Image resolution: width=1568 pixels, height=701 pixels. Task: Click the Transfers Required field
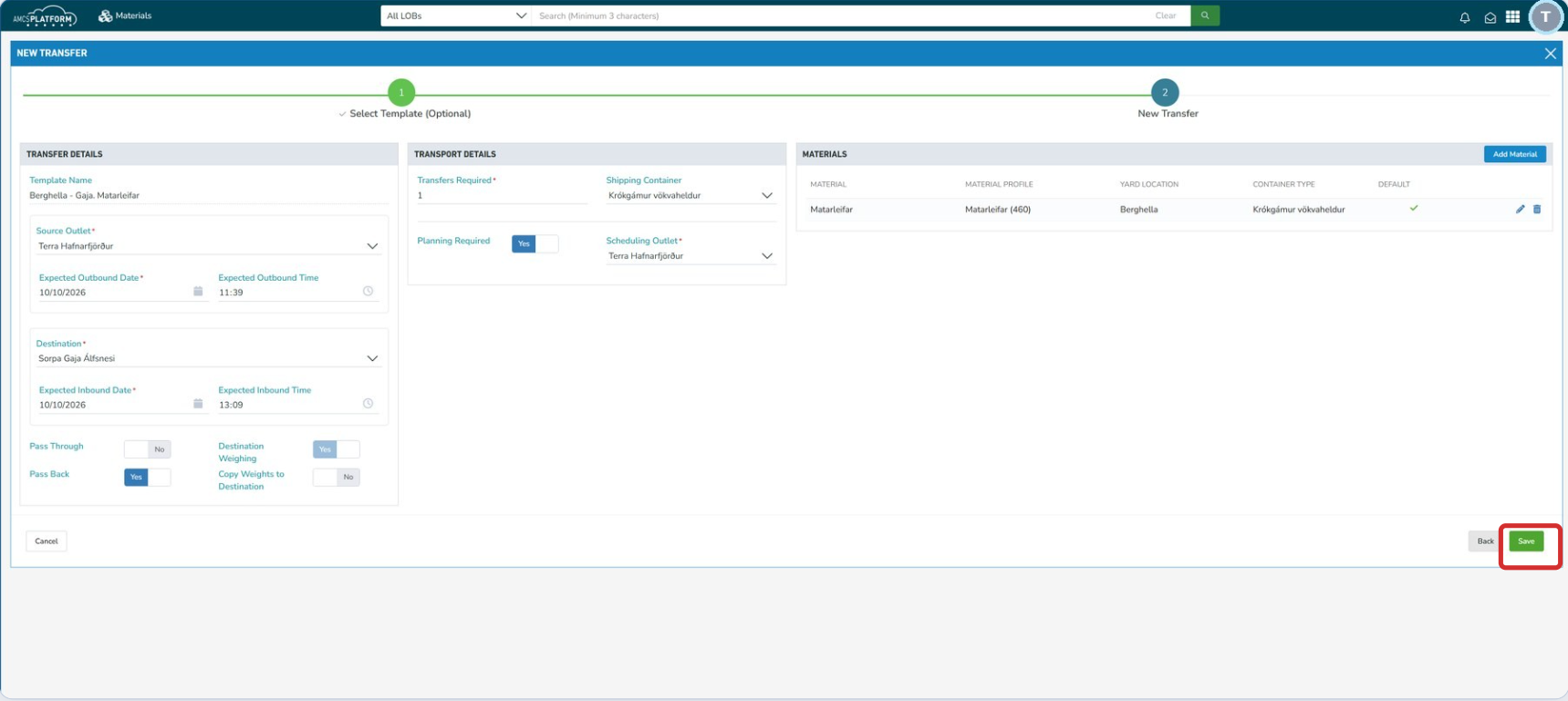[x=502, y=195]
